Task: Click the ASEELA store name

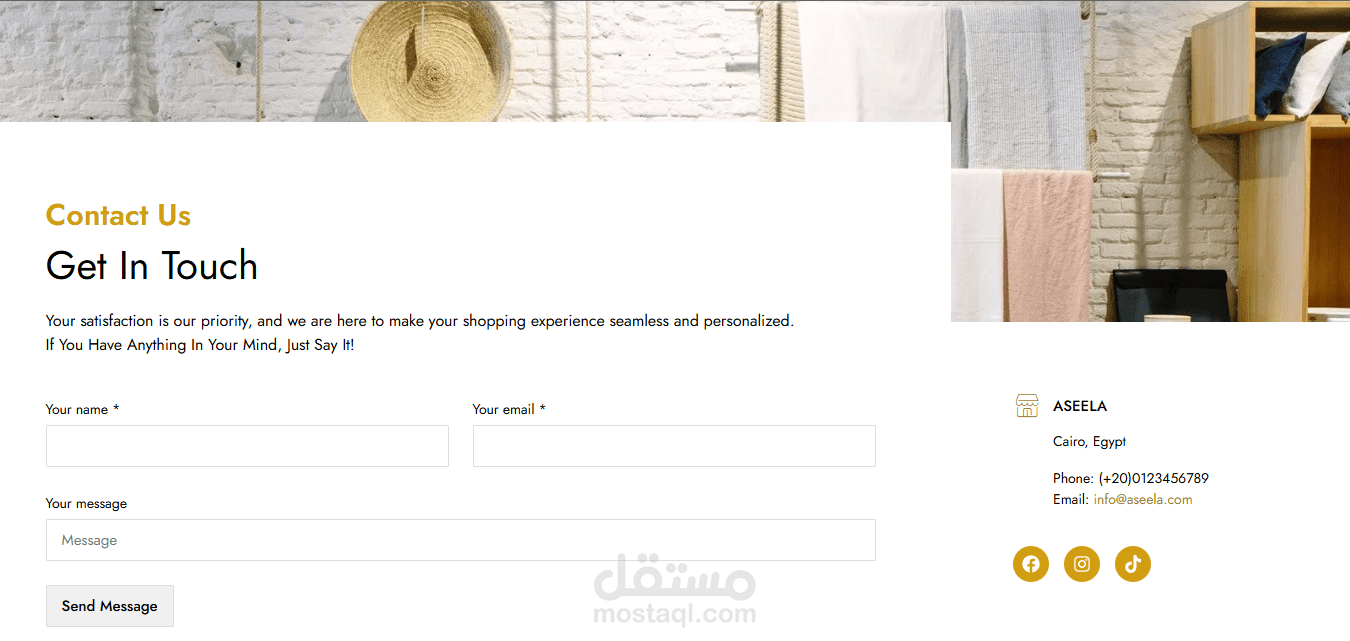Action: coord(1080,406)
